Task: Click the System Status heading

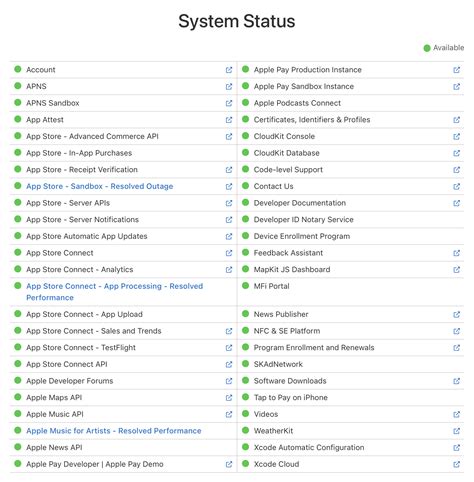Action: 237,21
